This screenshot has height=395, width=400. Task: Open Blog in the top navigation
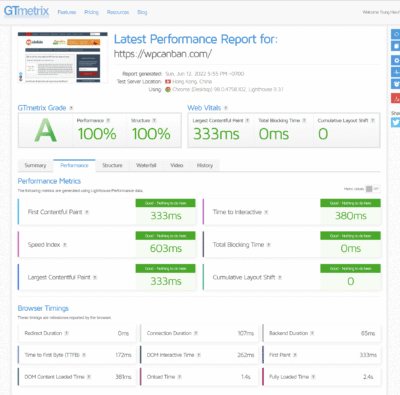(142, 12)
